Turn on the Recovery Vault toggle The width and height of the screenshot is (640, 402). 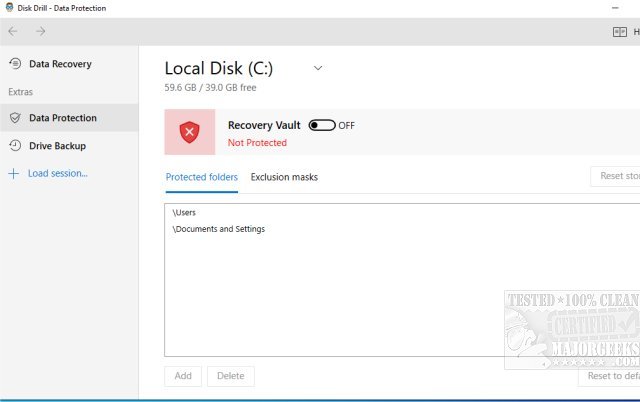tap(322, 125)
